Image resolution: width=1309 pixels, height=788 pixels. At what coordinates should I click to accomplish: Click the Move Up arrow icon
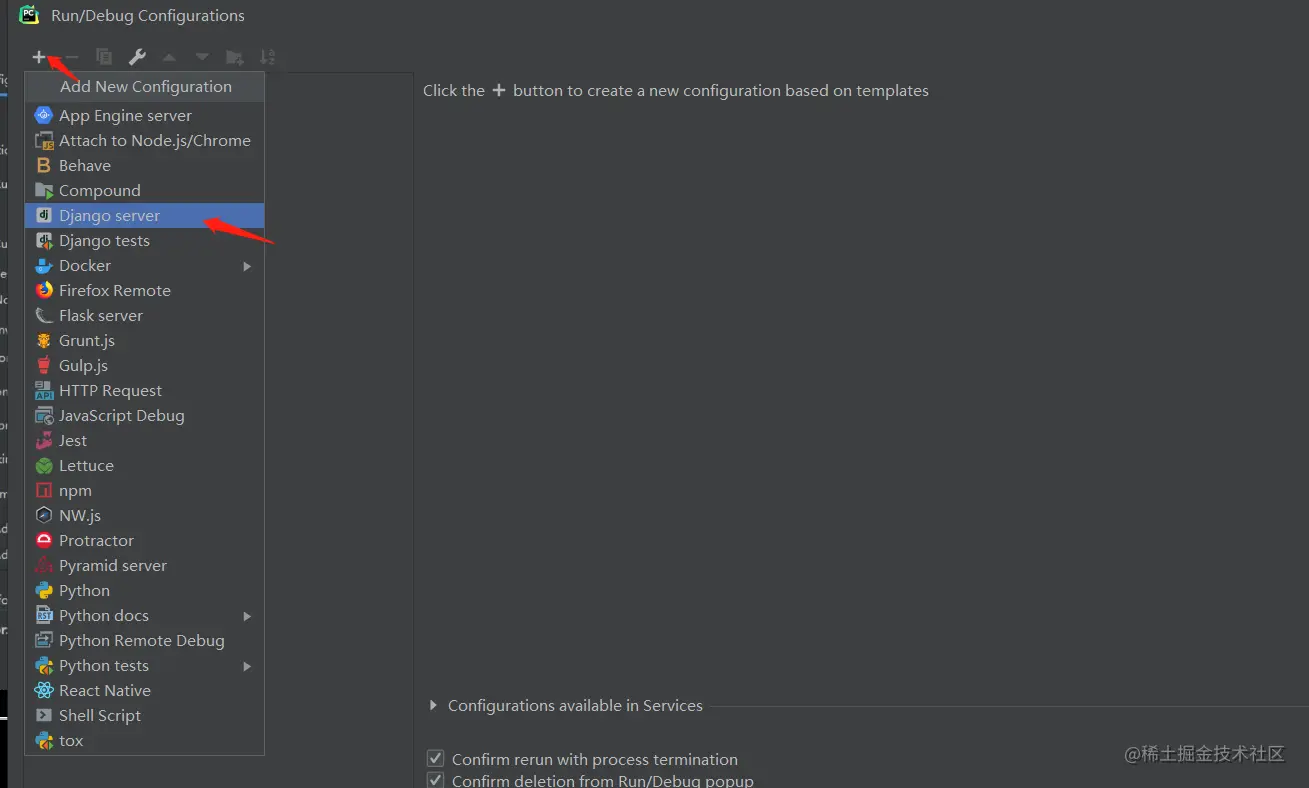tap(169, 57)
